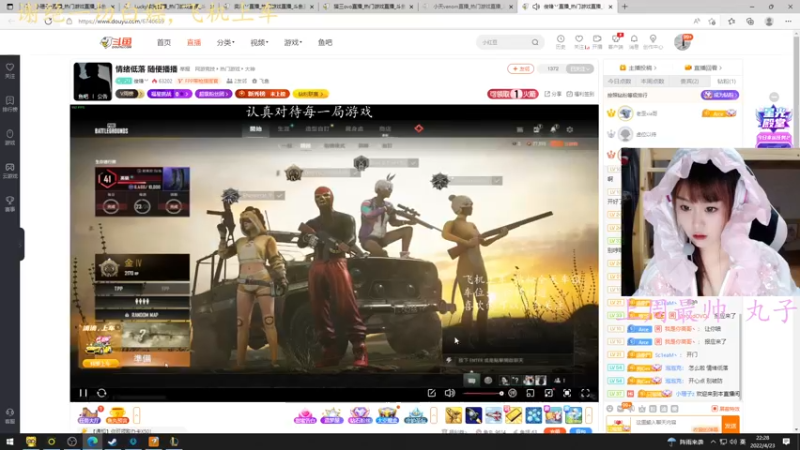800x450 pixels.
Task: Expand the collapsed left sidebar handle
Action: 21,244
